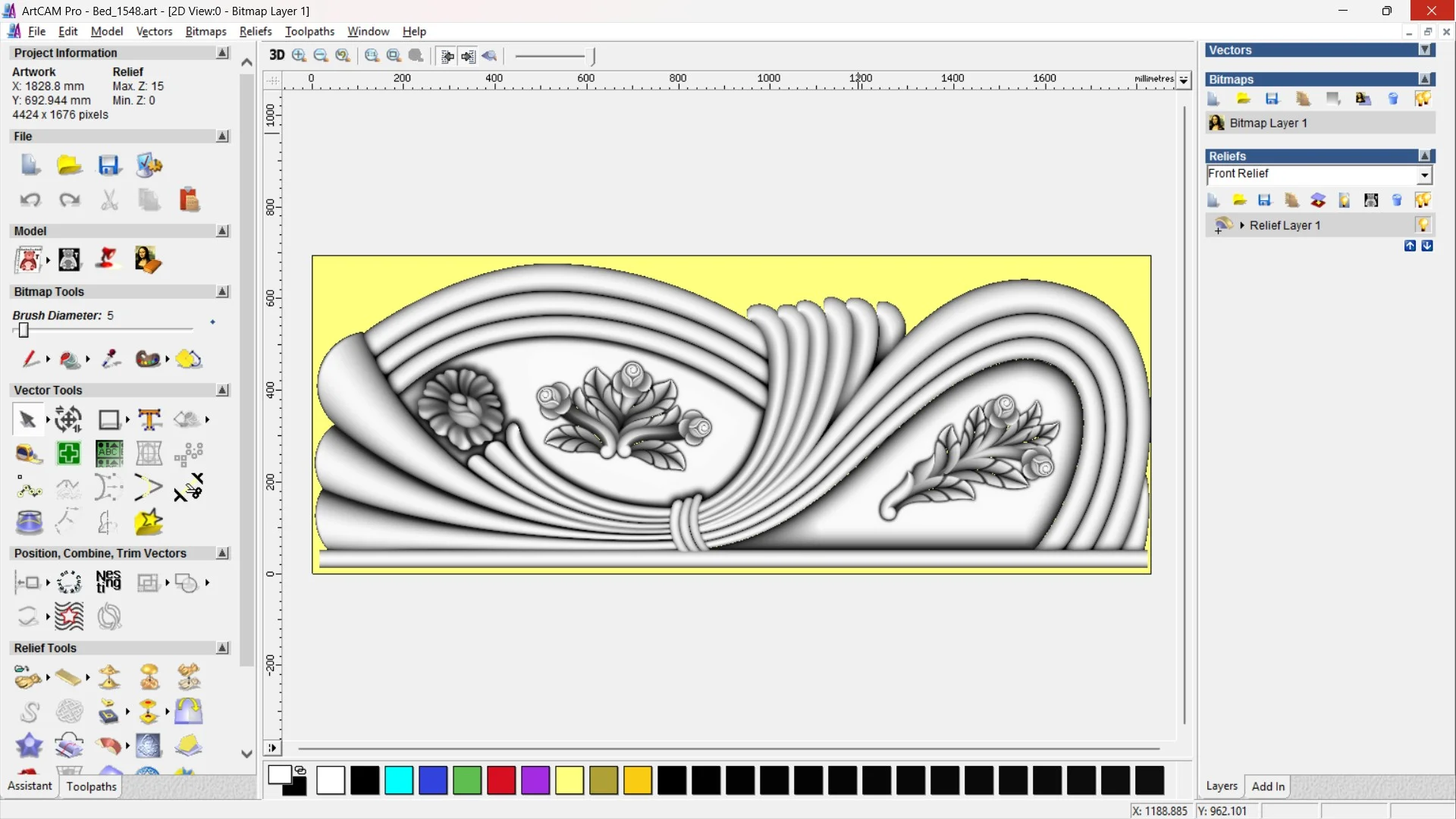Open the Toolpaths menu

[x=309, y=31]
